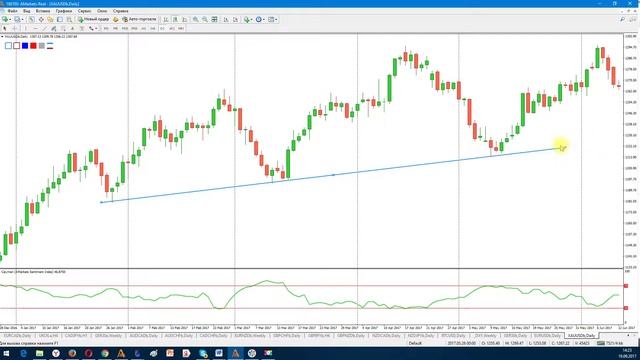Switch to AUDCADb,Daily chart tab
640x360 pixels.
(x=143, y=336)
